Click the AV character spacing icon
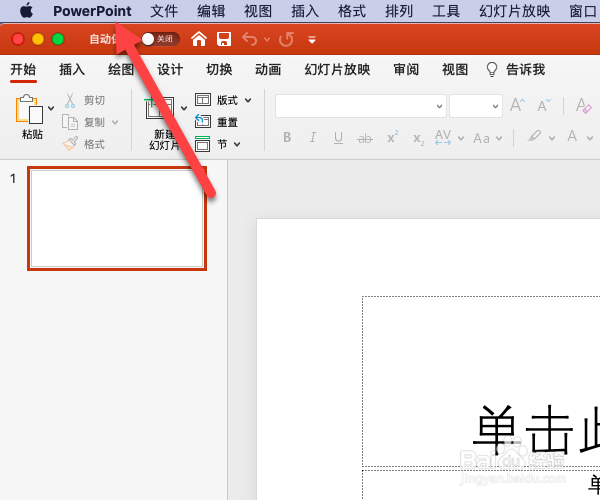Screen dimensions: 600x500 click(x=443, y=137)
